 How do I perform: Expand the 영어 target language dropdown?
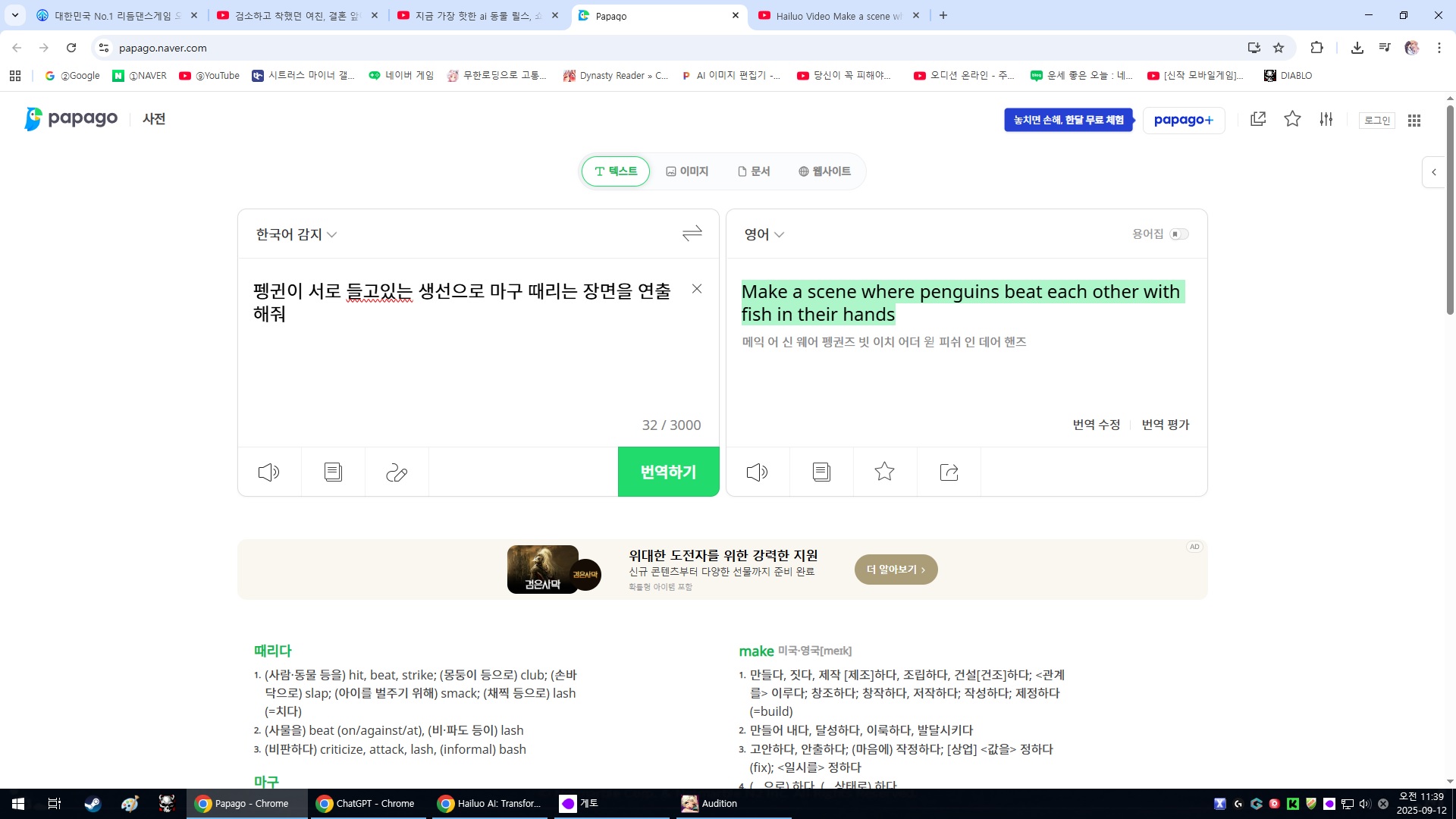tap(764, 234)
